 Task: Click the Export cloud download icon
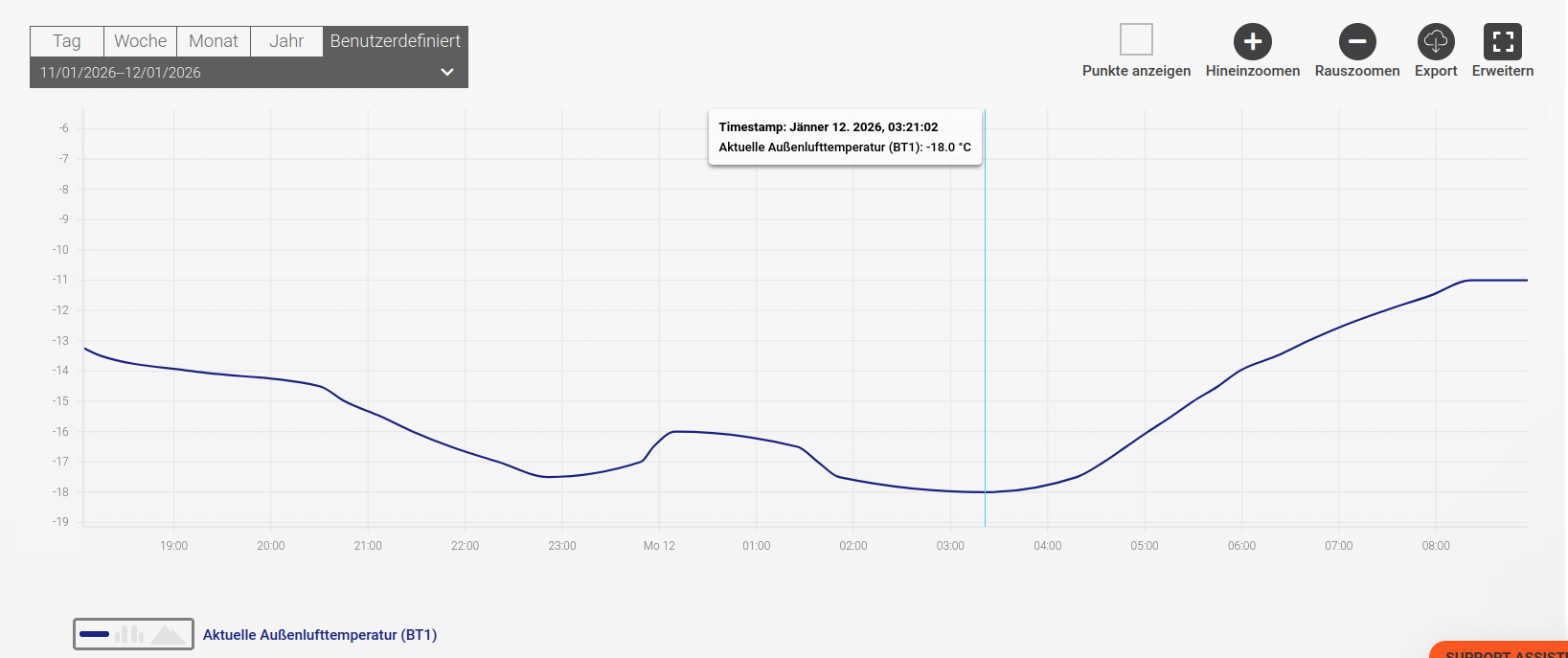coord(1436,42)
